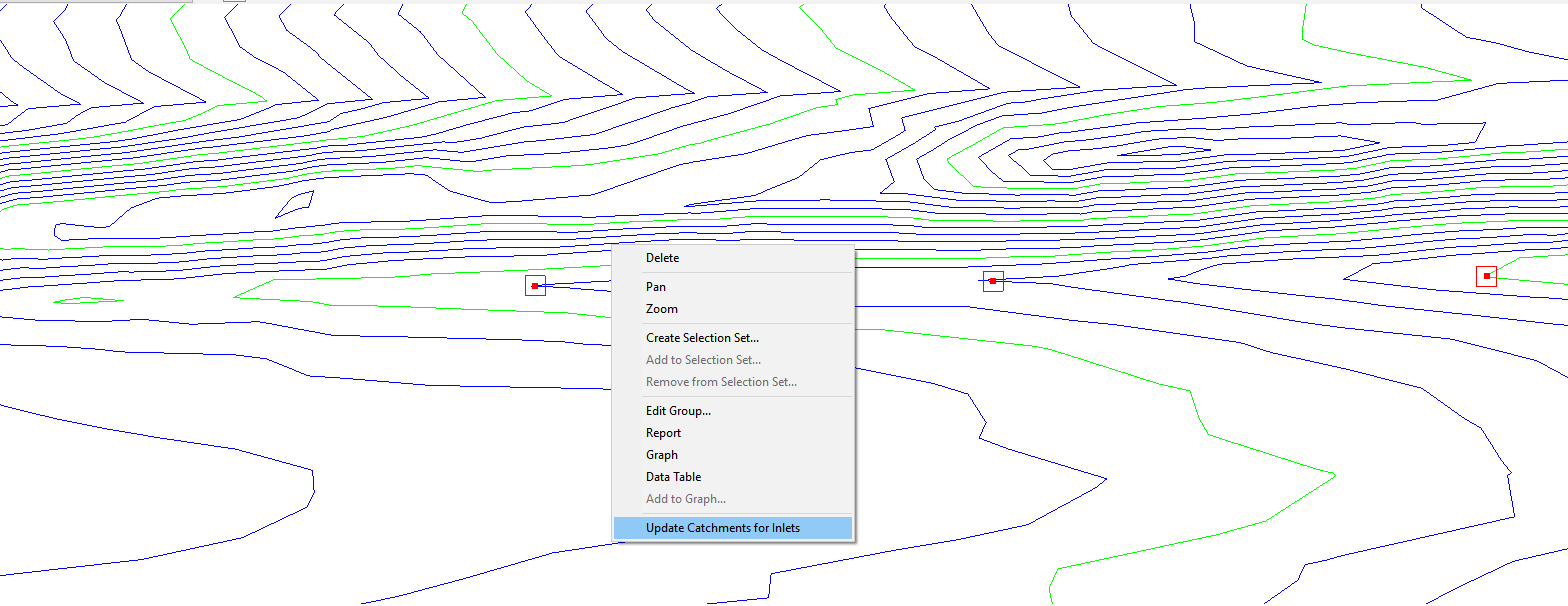Screen dimensions: 1568x606
Task: Select the red-outlined inlet node at far right
Action: coord(1487,276)
